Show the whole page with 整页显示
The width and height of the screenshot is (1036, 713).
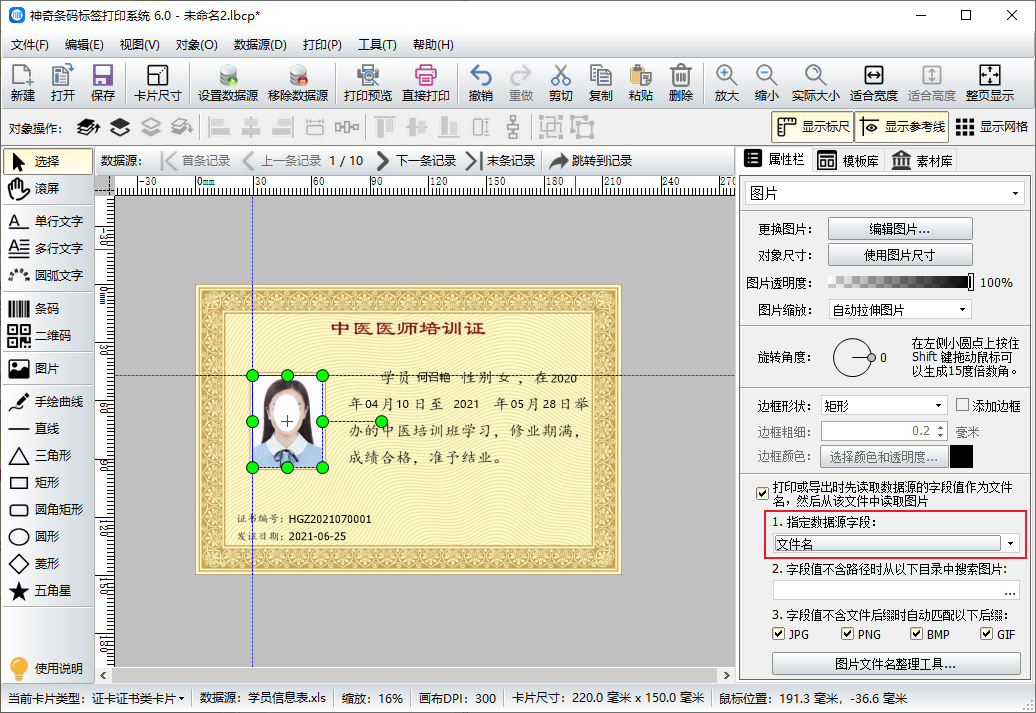990,83
